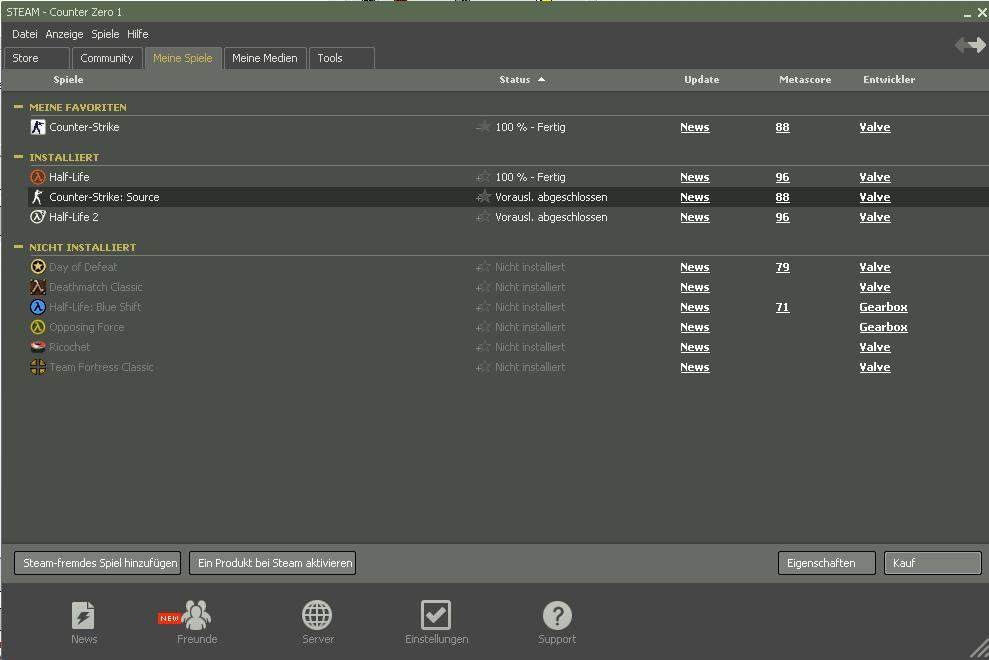Sort by the Spiele column header
The height and width of the screenshot is (660, 989).
pyautogui.click(x=68, y=80)
